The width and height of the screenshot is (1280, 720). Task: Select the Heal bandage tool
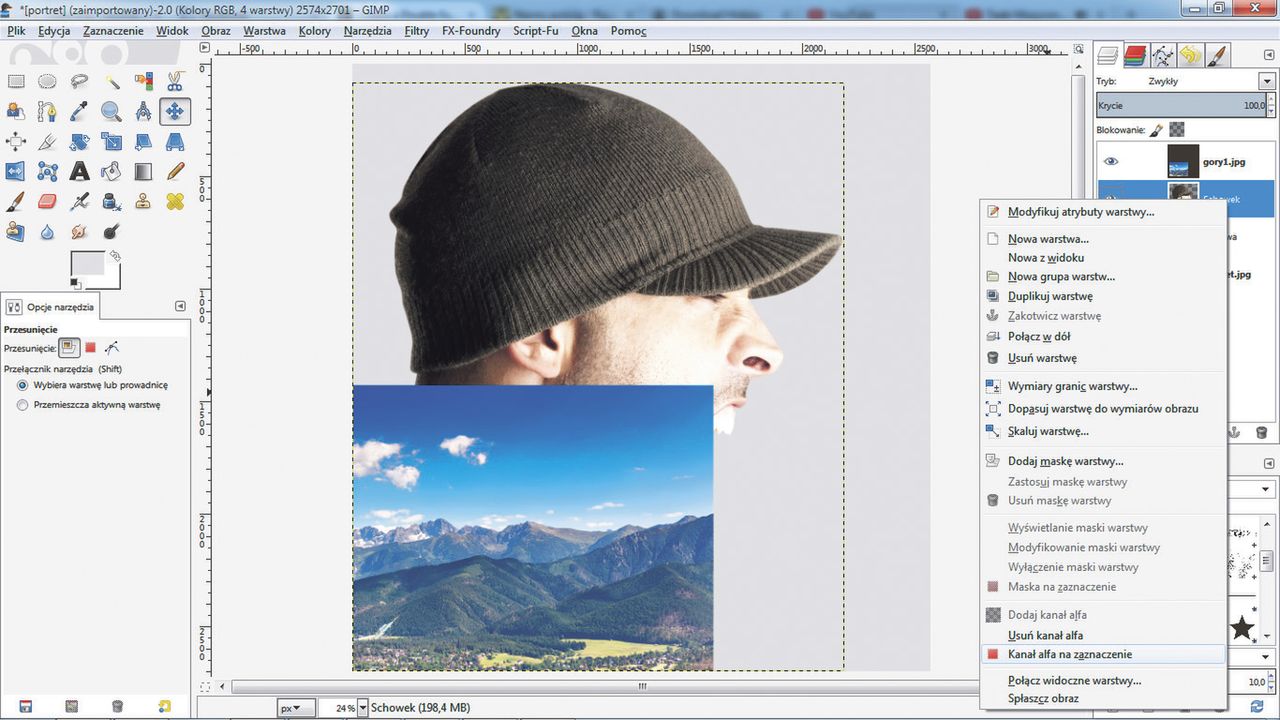tap(175, 201)
